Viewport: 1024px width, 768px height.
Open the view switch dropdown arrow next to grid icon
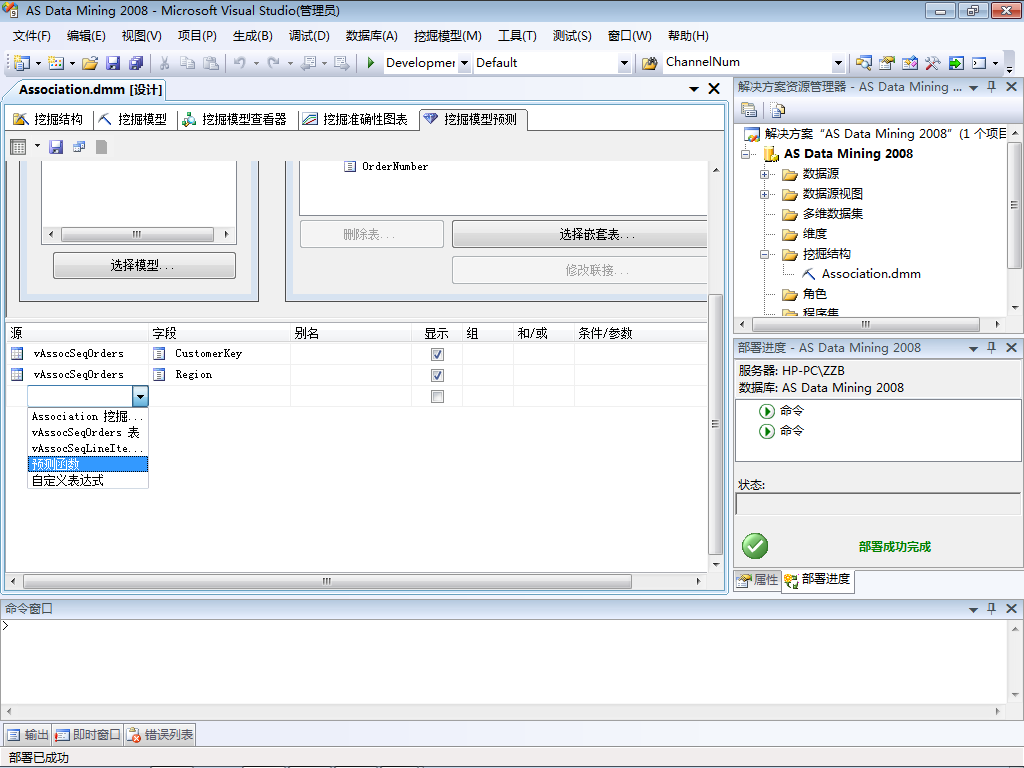(x=37, y=146)
